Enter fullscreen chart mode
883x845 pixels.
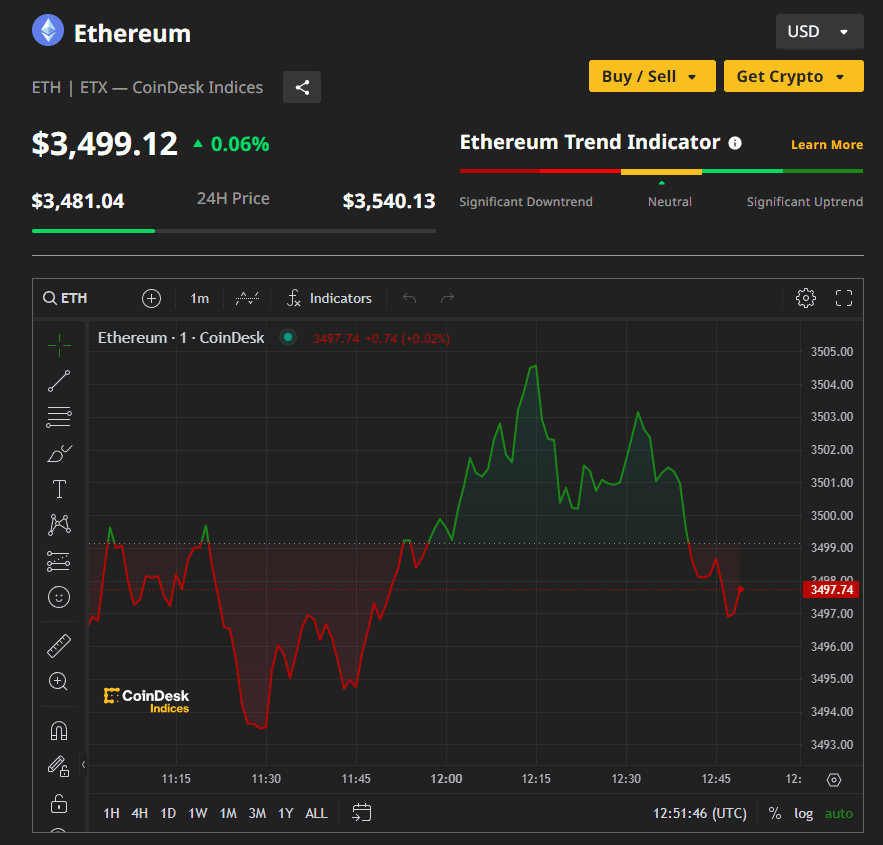point(844,298)
